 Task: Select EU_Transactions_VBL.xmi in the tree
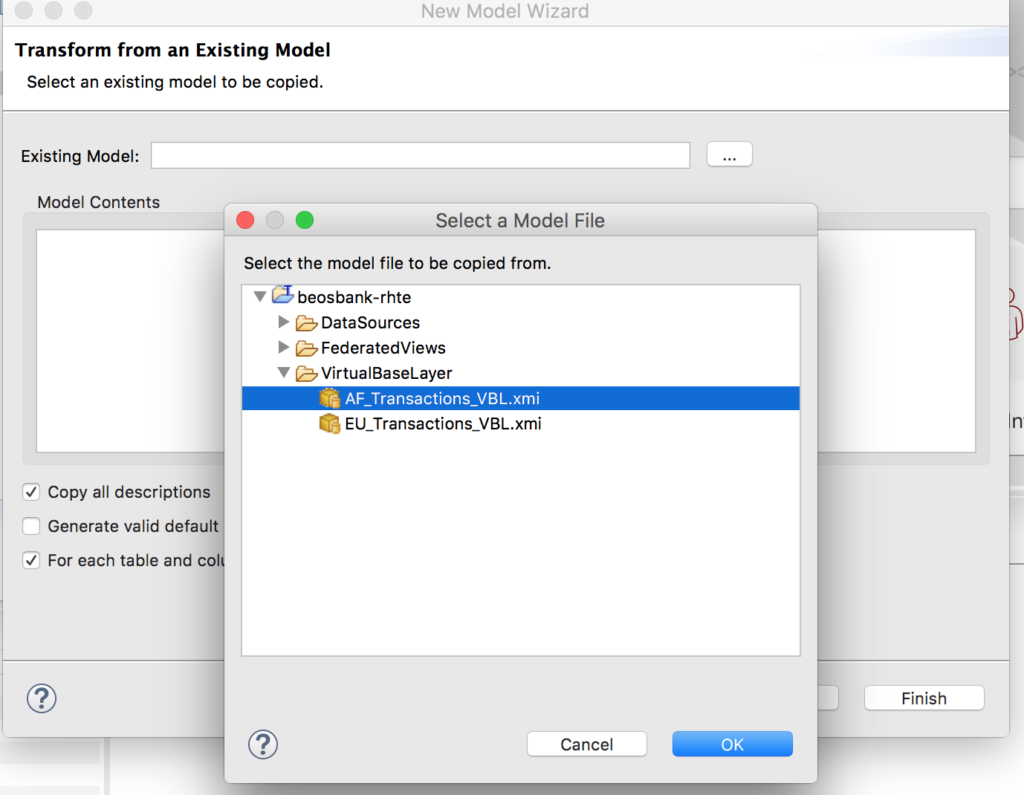point(442,423)
